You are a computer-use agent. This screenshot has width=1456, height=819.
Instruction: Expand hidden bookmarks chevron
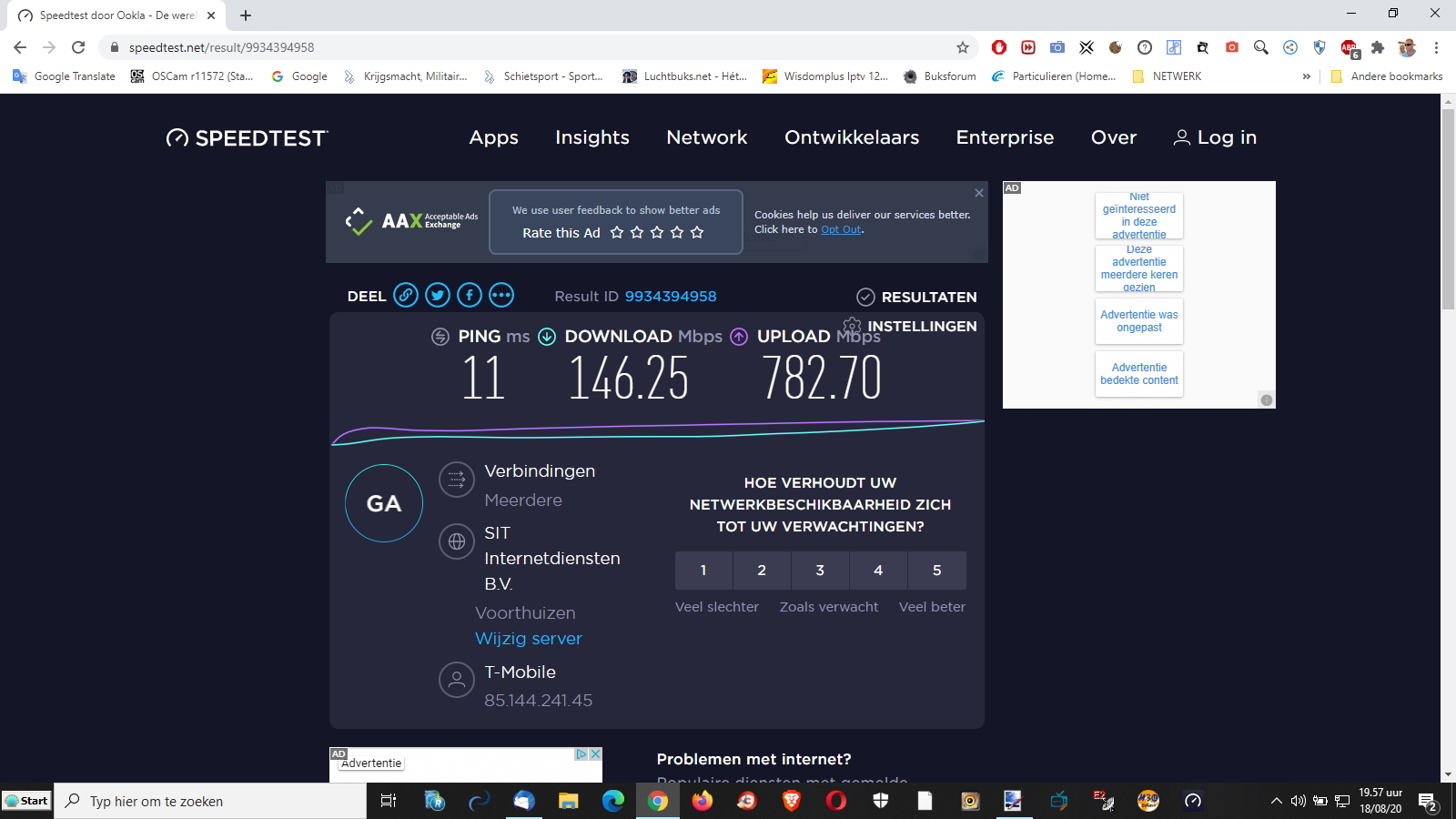1307,76
